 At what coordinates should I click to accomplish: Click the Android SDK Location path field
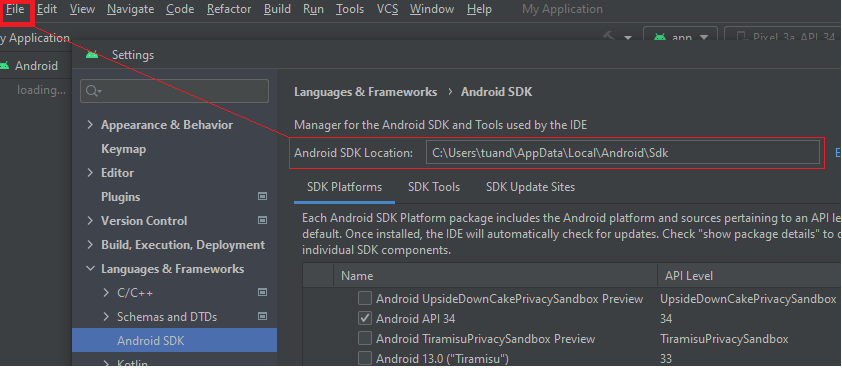[x=623, y=153]
